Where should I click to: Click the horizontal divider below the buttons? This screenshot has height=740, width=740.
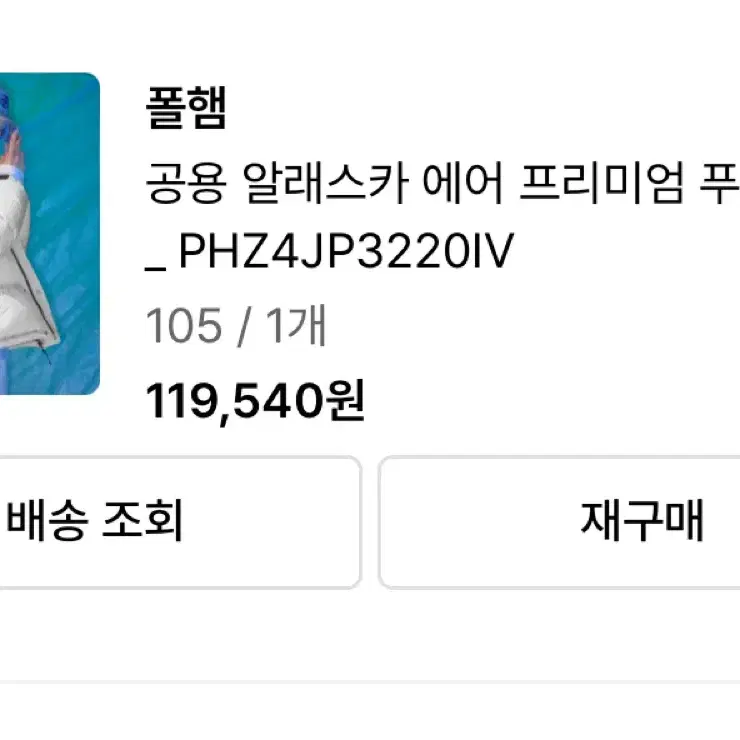[x=370, y=682]
